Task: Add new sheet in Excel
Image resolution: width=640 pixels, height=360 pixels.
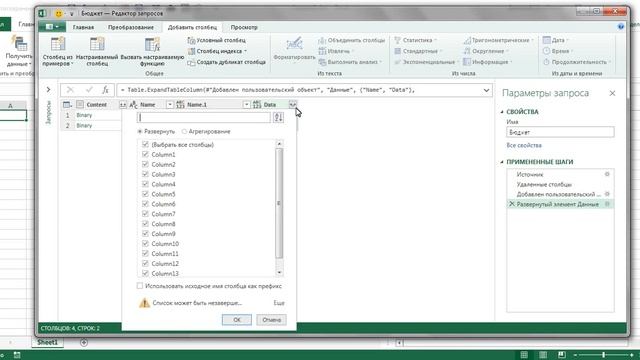Action: [84, 343]
